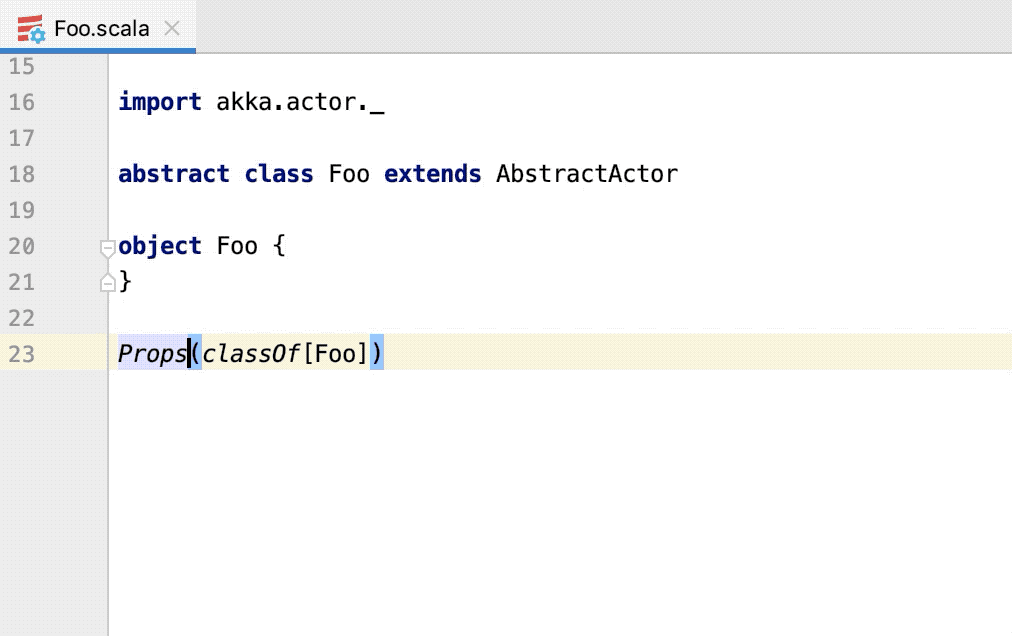The image size is (1012, 636).
Task: Collapse the Foo object code block
Action: (106, 246)
